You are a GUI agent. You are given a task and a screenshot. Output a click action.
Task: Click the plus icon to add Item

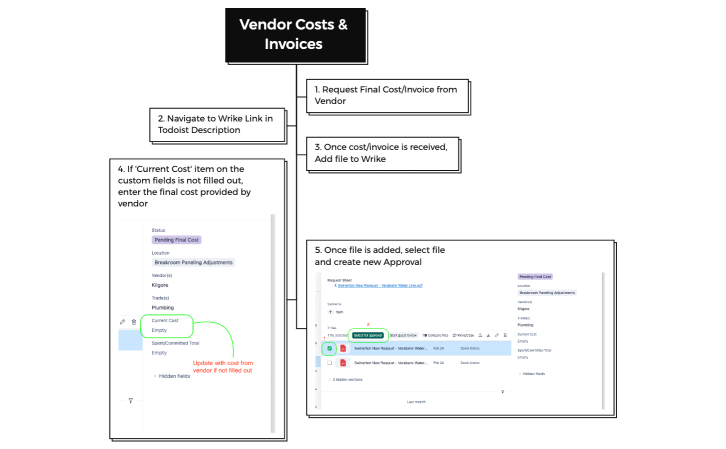[x=331, y=312]
